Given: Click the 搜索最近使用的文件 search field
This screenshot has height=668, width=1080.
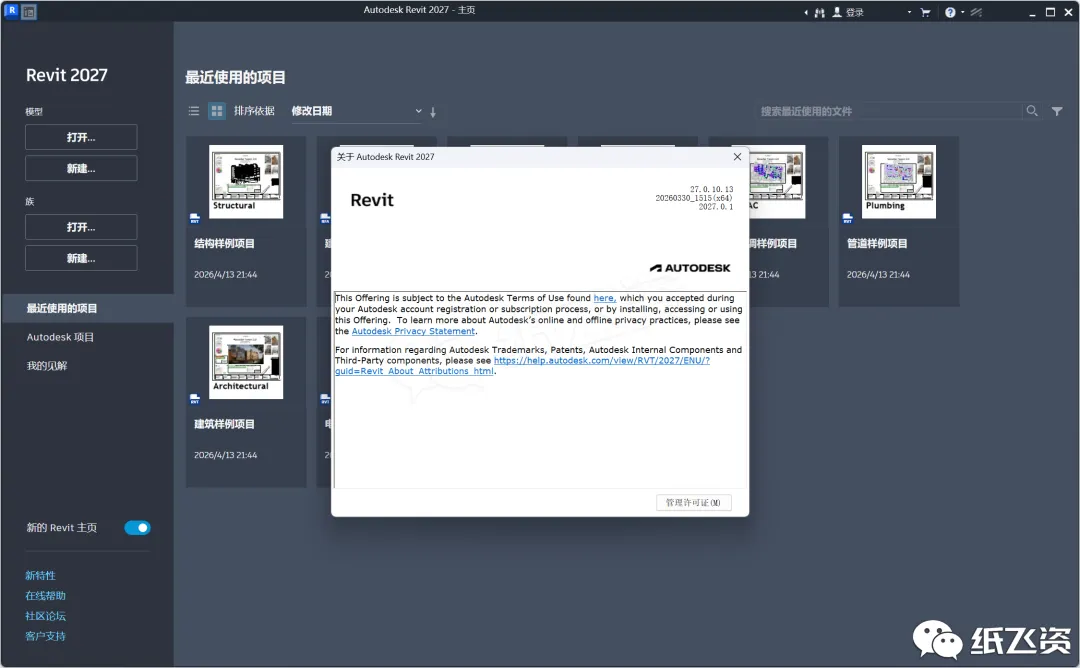Looking at the screenshot, I should tap(889, 111).
